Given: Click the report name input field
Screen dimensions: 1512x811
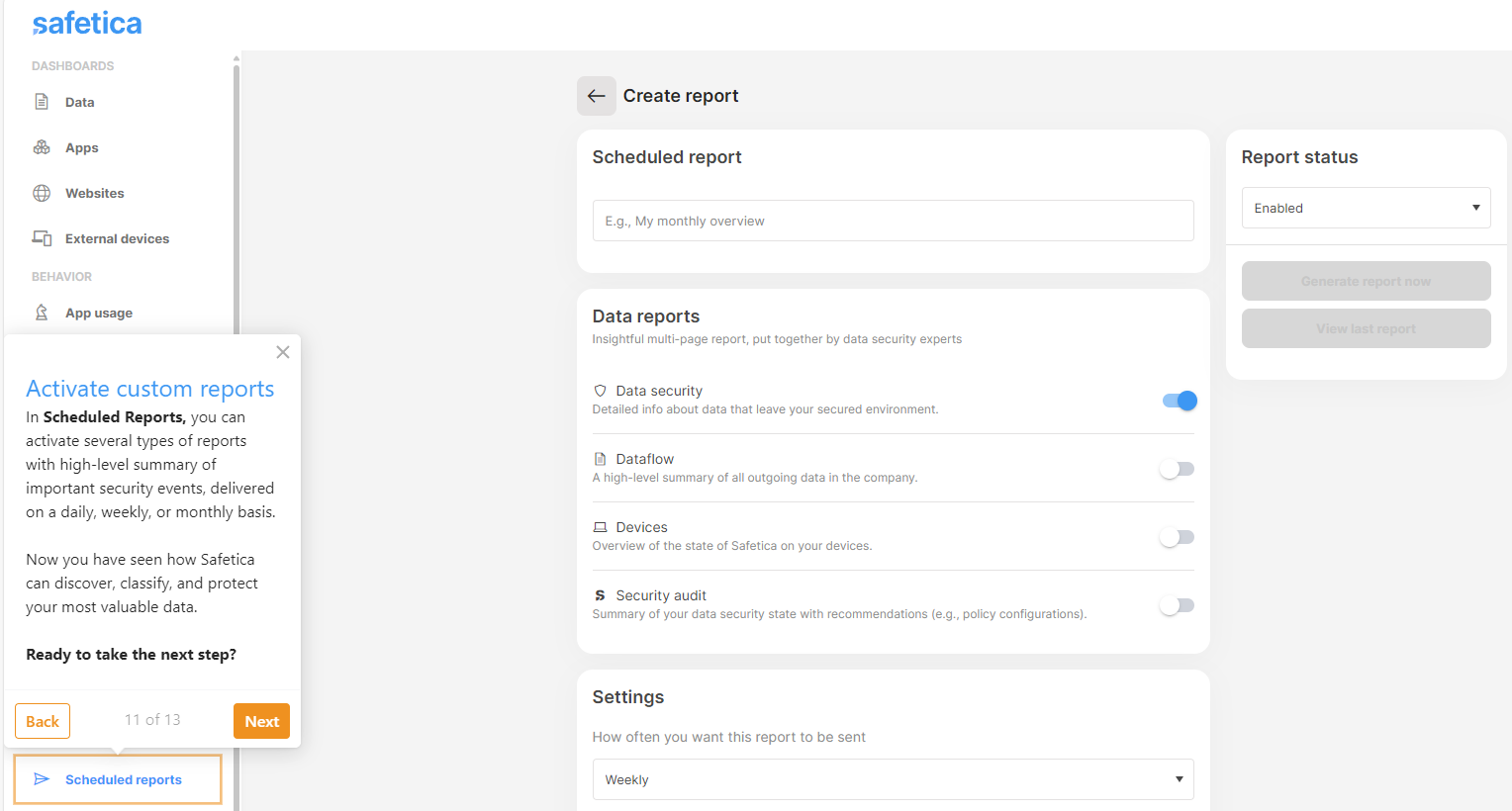Looking at the screenshot, I should click(893, 221).
